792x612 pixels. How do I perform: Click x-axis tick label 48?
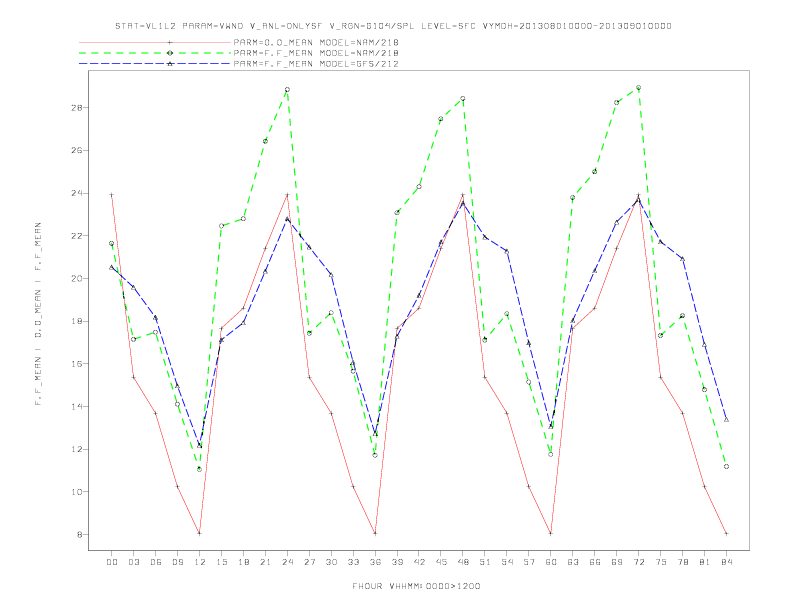[463, 562]
